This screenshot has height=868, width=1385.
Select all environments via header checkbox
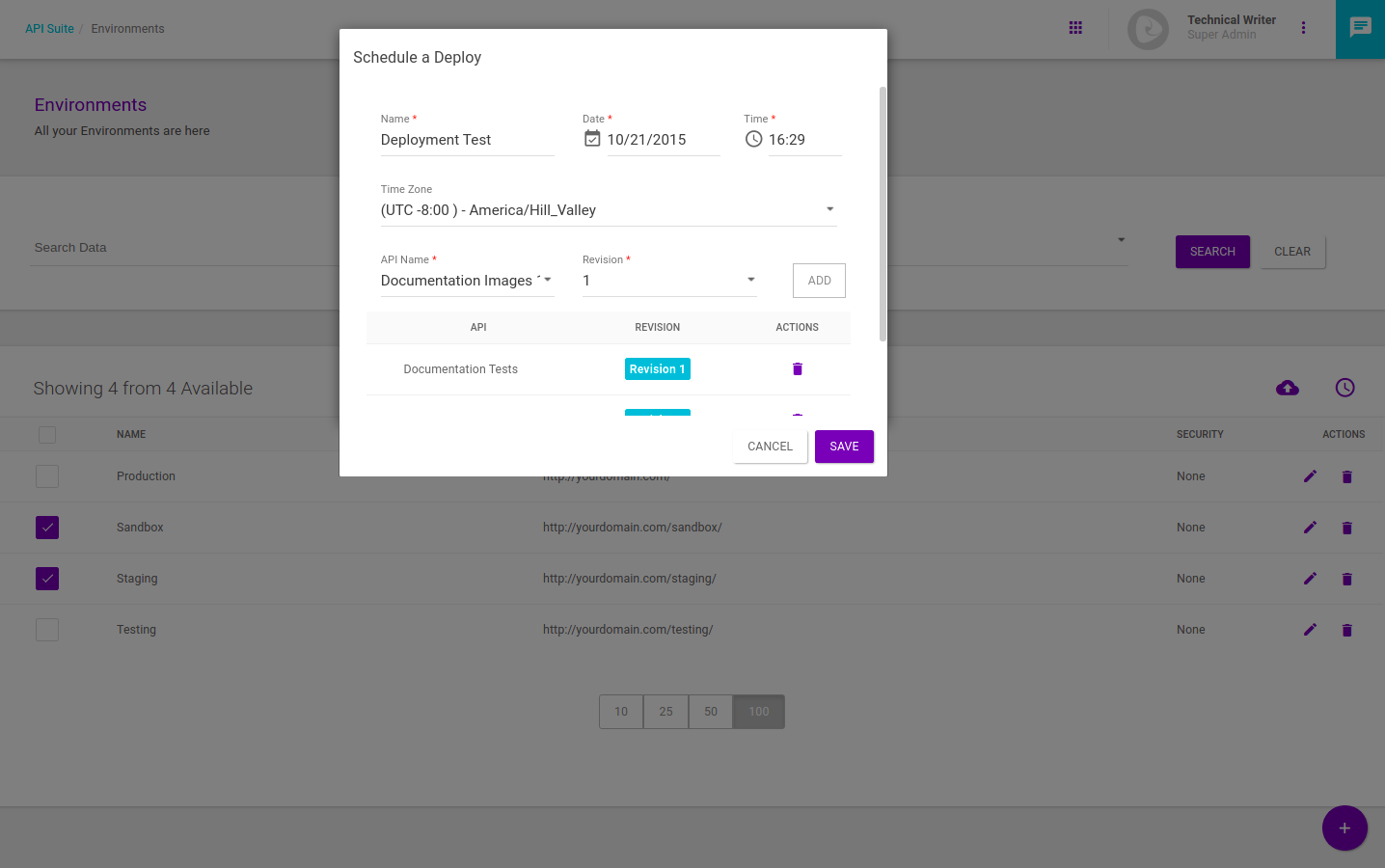46,434
